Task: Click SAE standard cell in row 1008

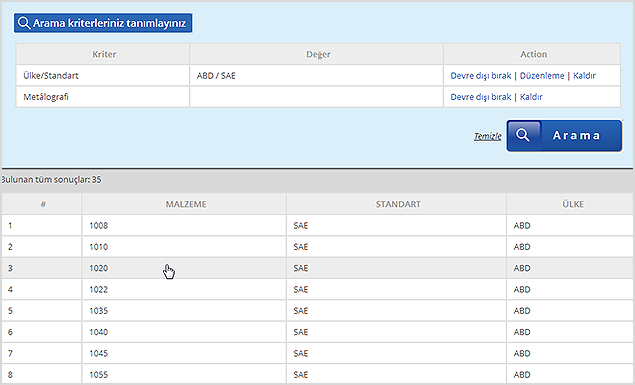Action: pyautogui.click(x=396, y=225)
